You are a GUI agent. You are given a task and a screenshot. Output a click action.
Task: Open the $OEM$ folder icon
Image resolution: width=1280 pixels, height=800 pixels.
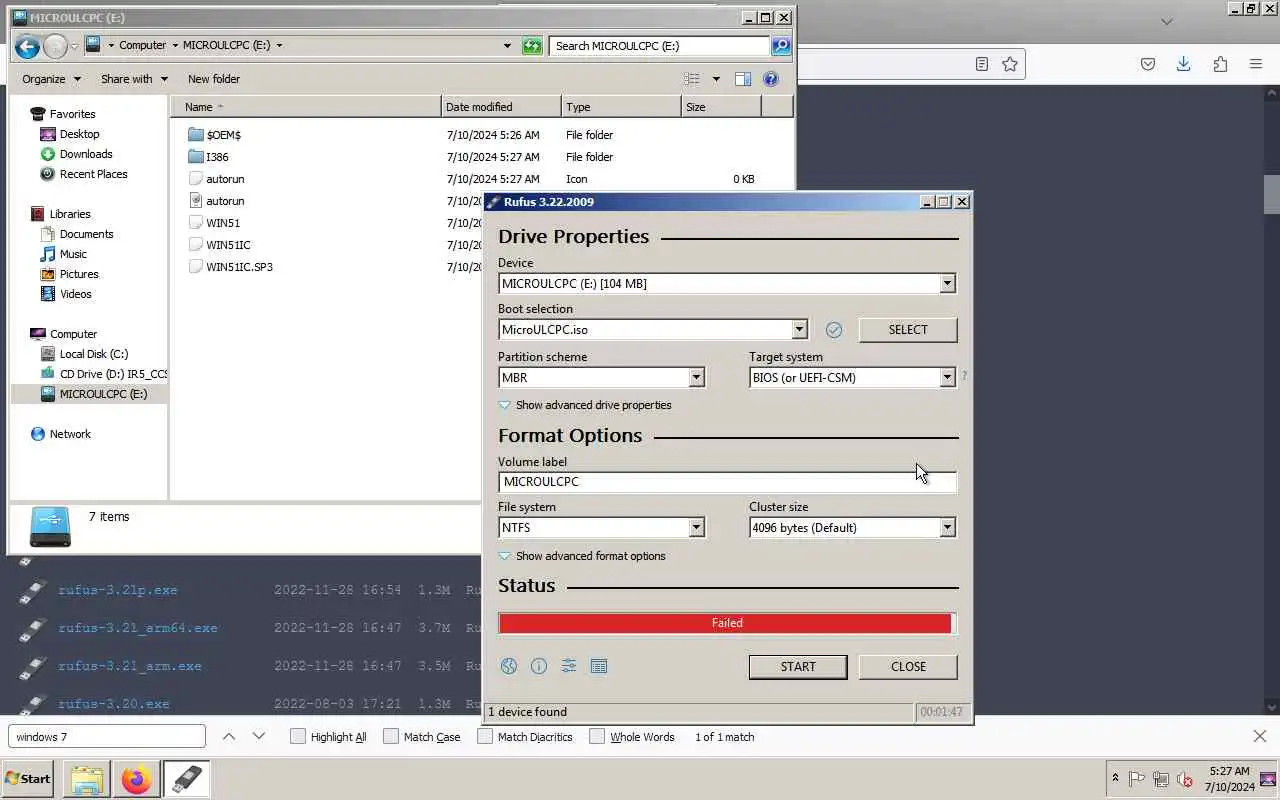[196, 135]
